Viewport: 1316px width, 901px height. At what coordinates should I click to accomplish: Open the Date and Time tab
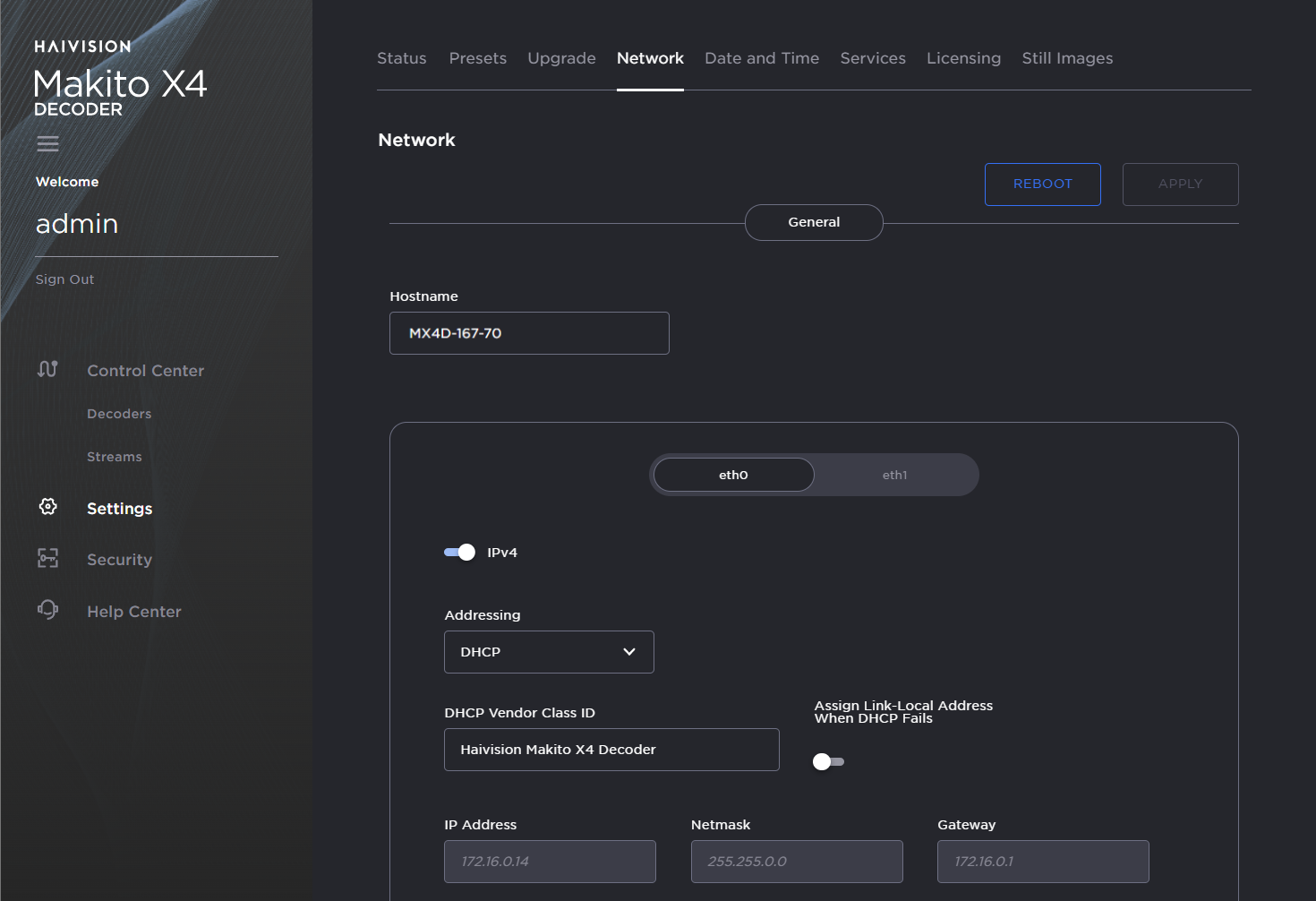(x=761, y=57)
